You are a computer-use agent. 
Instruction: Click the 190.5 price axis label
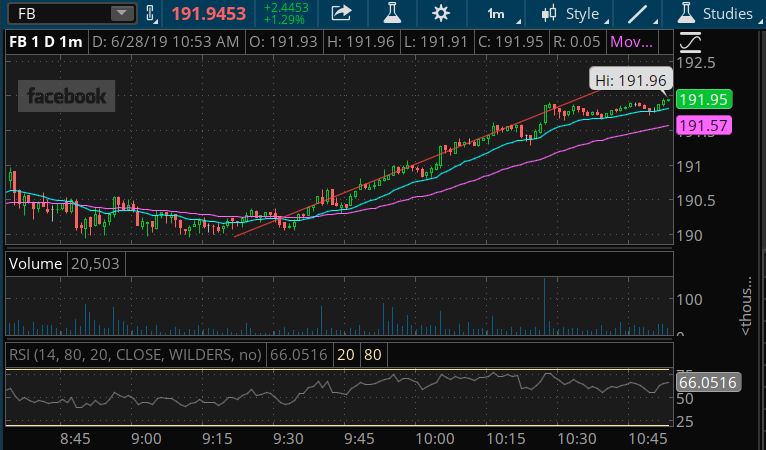click(696, 201)
